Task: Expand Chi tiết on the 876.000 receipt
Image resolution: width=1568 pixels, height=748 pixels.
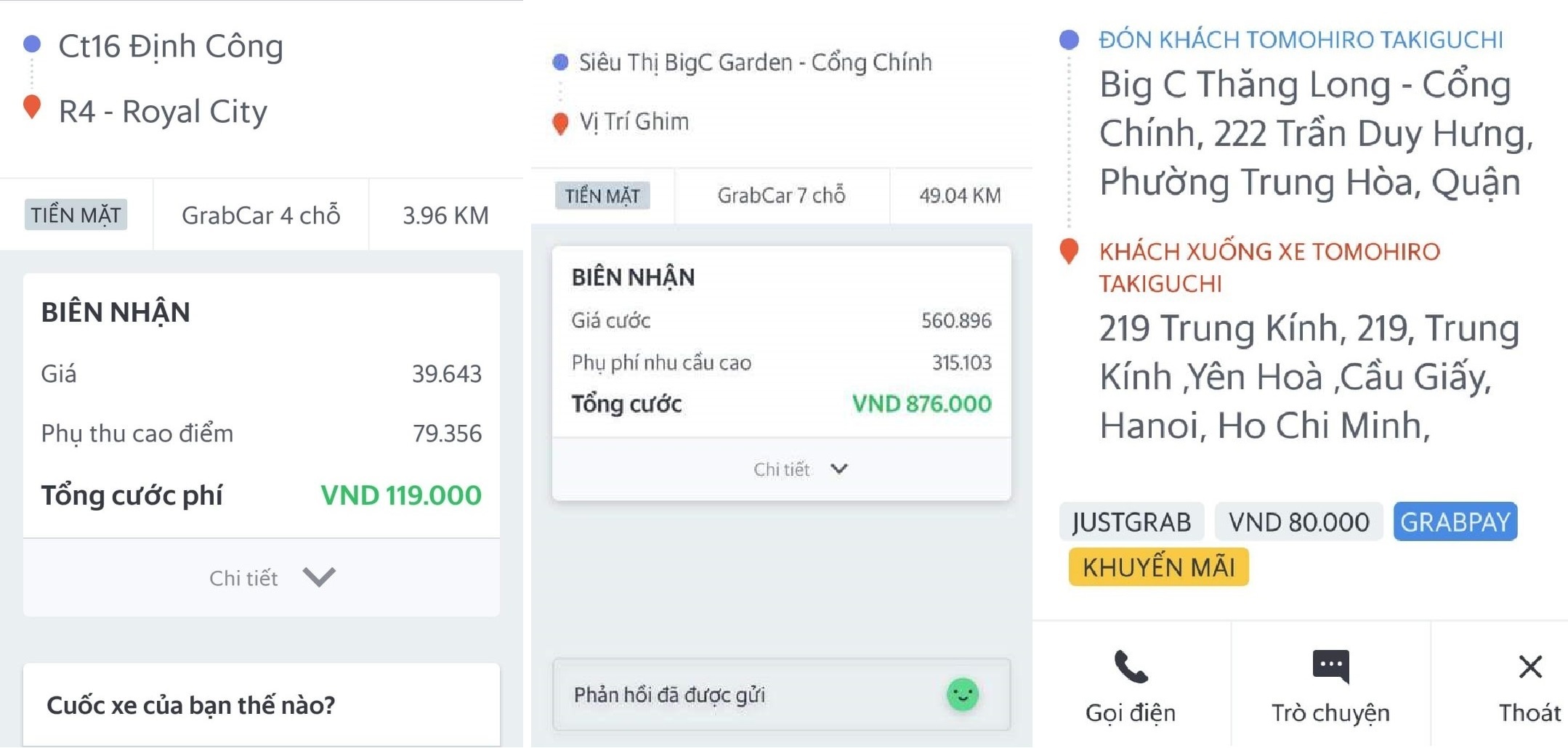Action: [797, 469]
